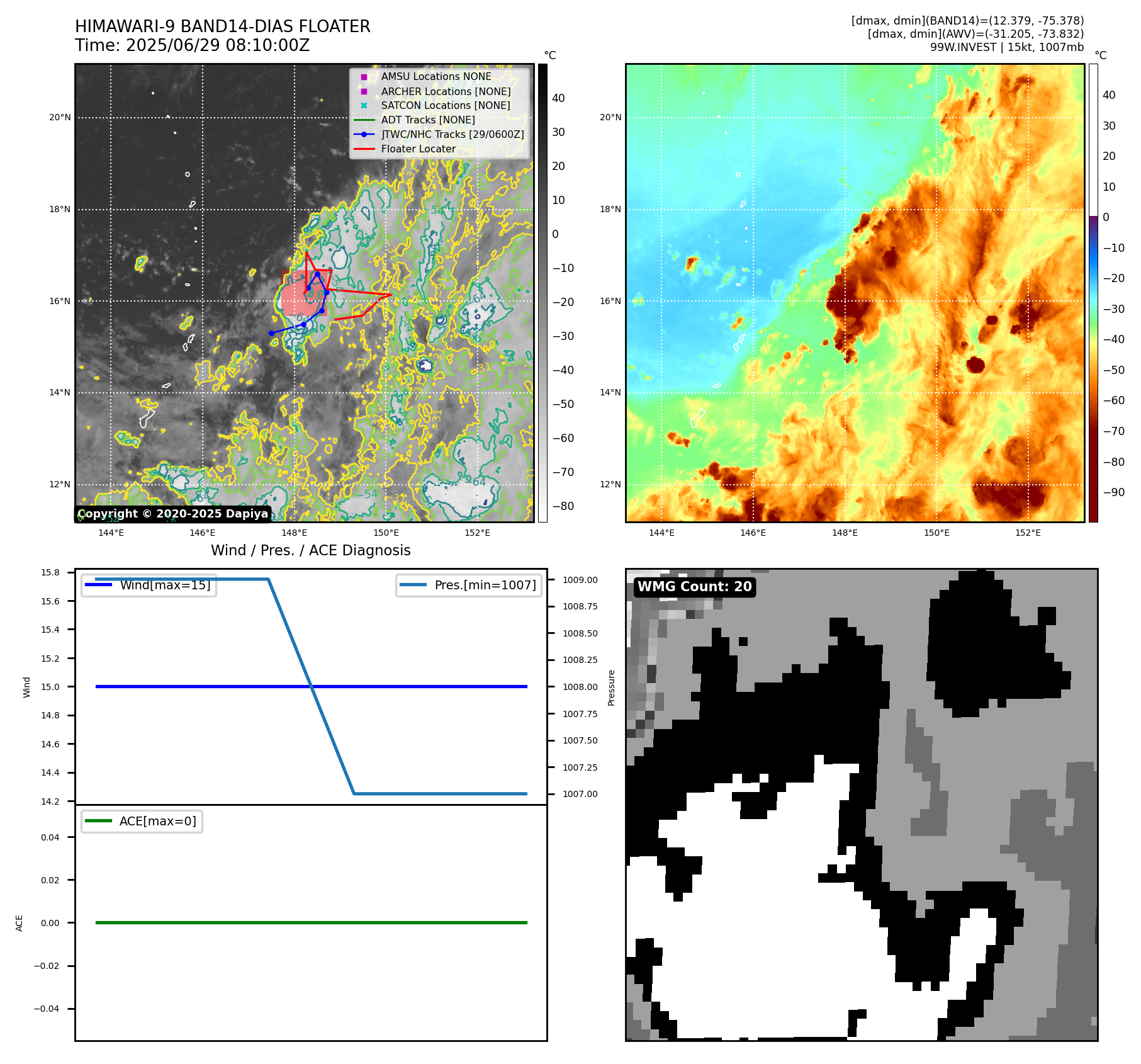Click the cyan x marker beside SATCON Locations
The height and width of the screenshot is (1064, 1141).
click(x=364, y=106)
